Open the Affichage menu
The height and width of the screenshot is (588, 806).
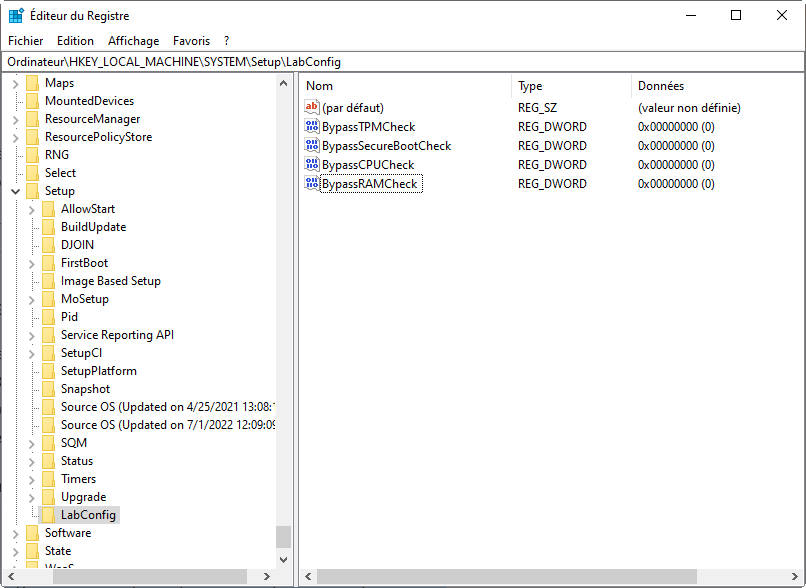(133, 41)
